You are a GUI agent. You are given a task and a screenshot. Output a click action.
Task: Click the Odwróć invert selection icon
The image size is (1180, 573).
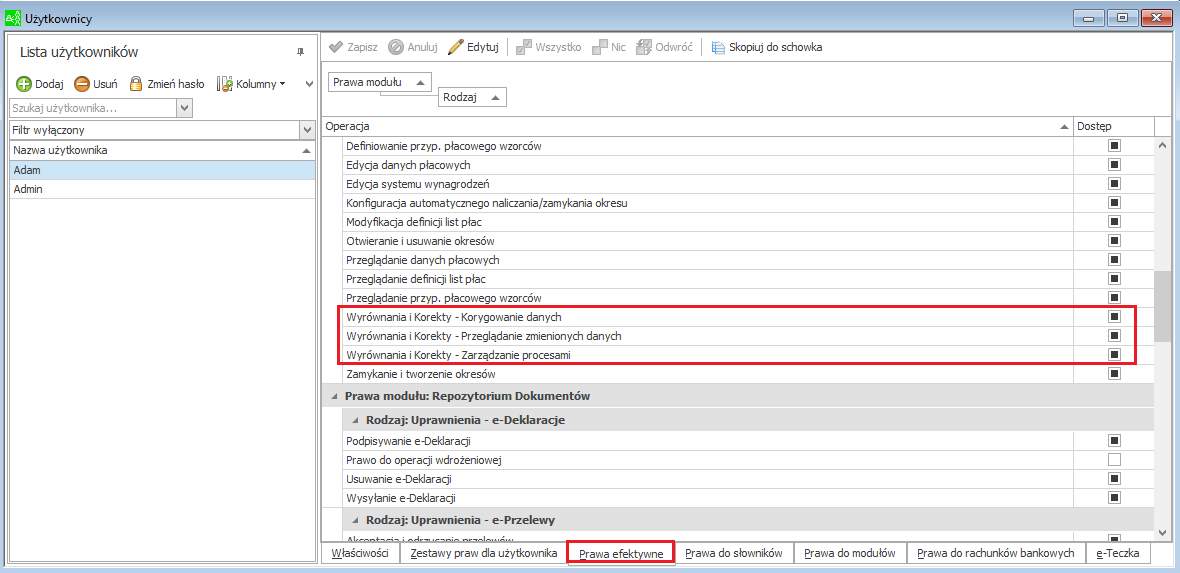coord(644,47)
